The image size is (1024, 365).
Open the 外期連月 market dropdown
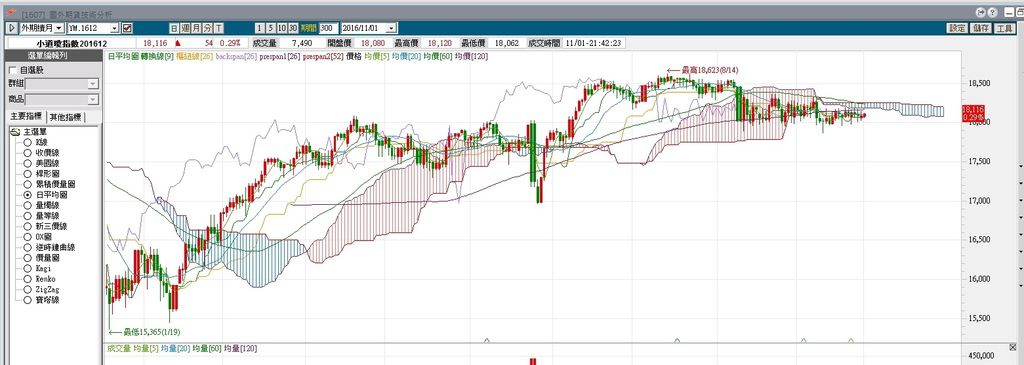[59, 28]
